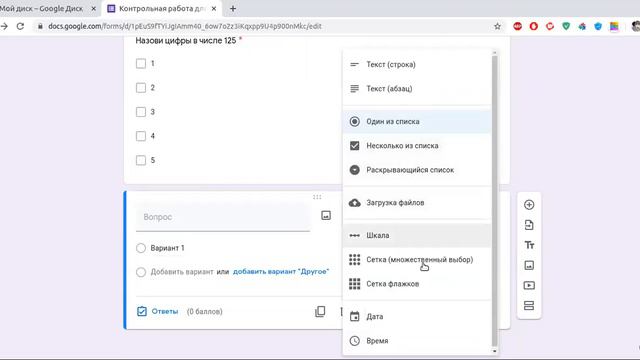This screenshot has height=360, width=640.
Task: Pick Один из списка question type
Action: [417, 122]
